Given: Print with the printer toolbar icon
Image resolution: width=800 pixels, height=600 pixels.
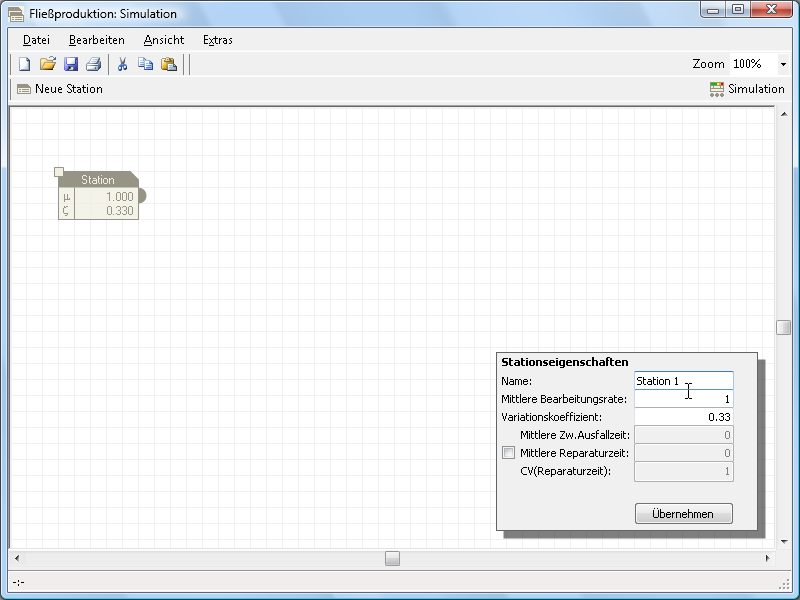Looking at the screenshot, I should 93,64.
